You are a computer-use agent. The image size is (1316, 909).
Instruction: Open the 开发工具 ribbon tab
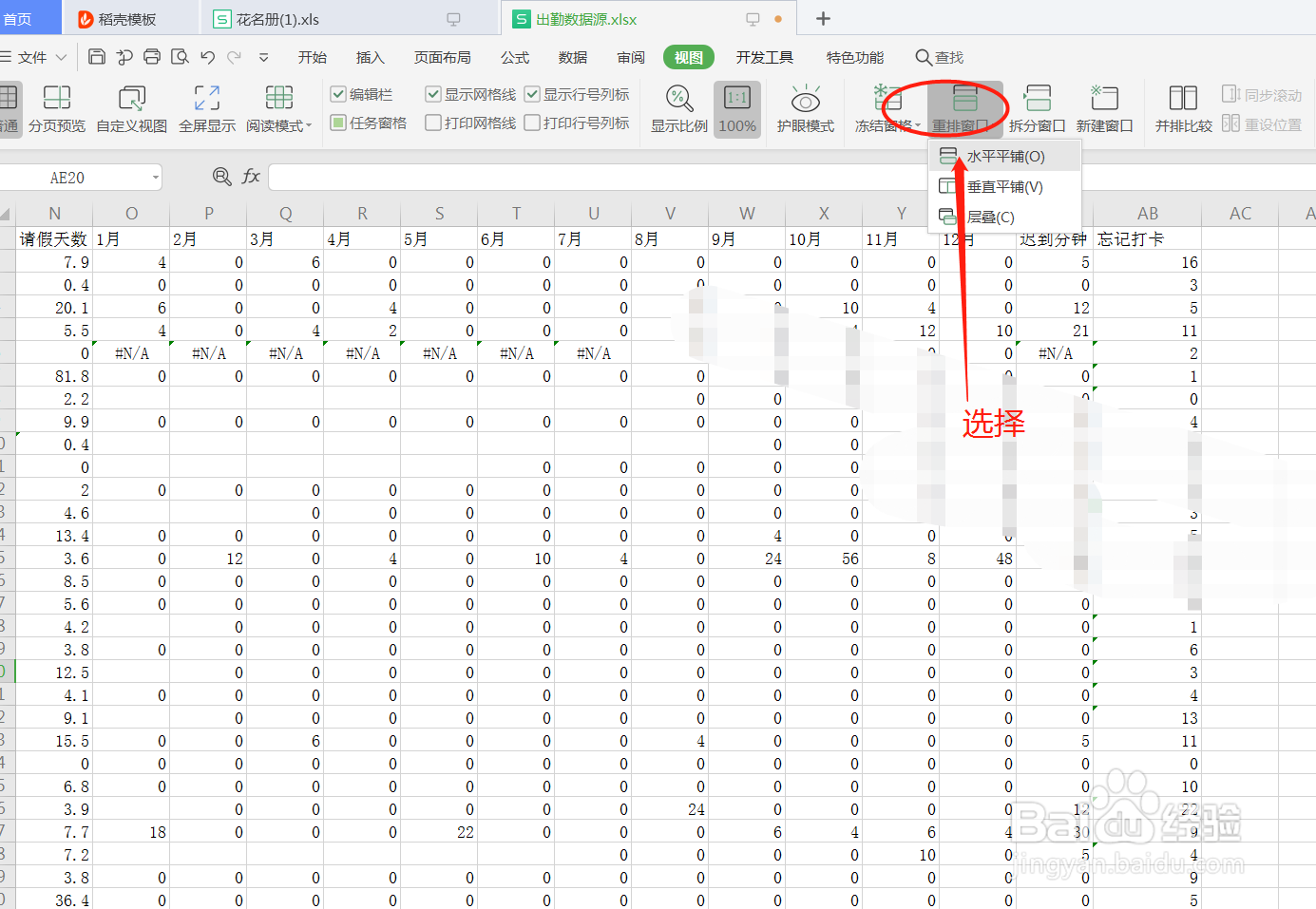[x=765, y=58]
